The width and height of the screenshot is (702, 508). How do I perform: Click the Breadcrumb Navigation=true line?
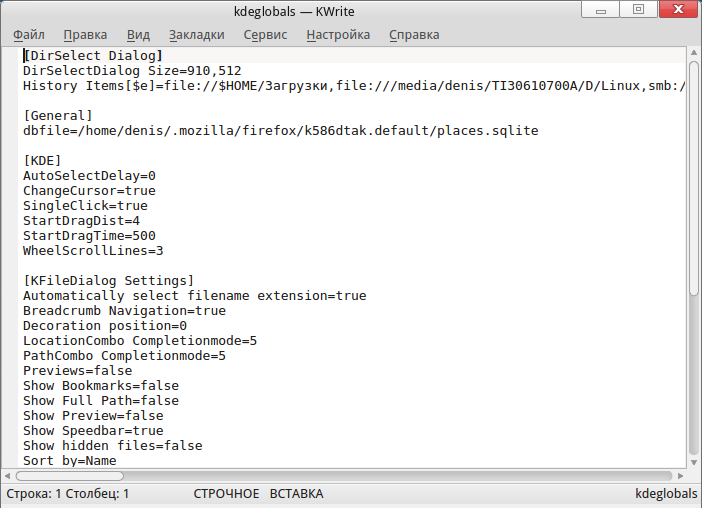(x=124, y=311)
